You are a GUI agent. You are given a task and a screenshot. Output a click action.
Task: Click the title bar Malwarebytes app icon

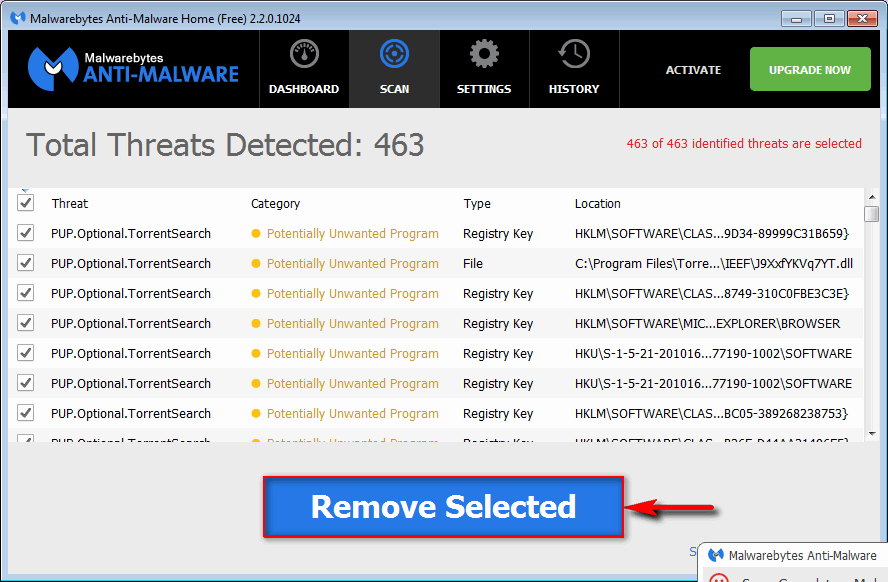point(18,18)
